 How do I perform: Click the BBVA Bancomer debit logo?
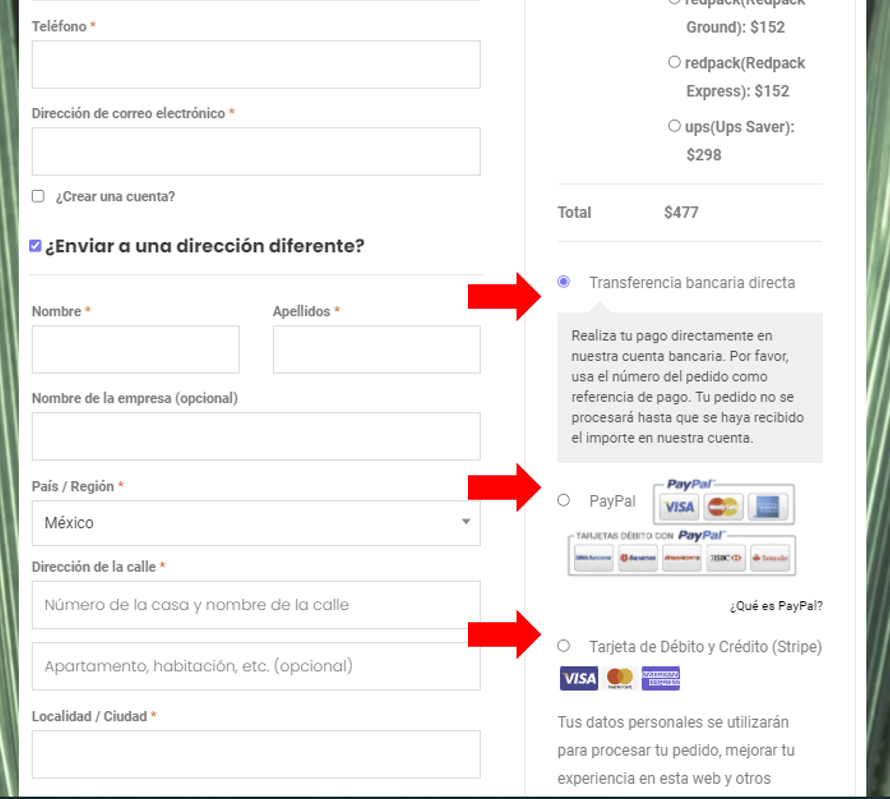coord(594,558)
